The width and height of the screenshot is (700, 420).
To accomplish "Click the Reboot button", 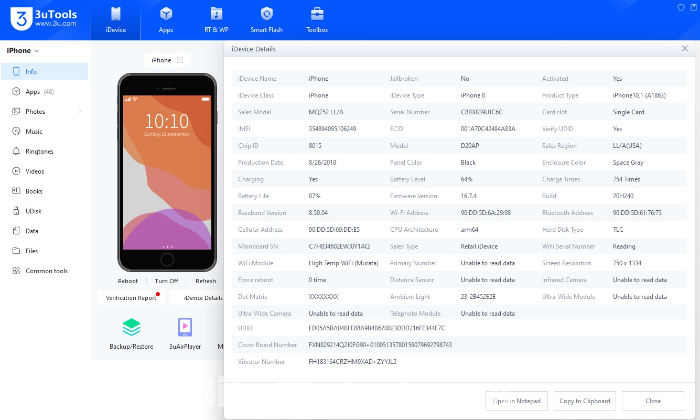I will pos(128,281).
